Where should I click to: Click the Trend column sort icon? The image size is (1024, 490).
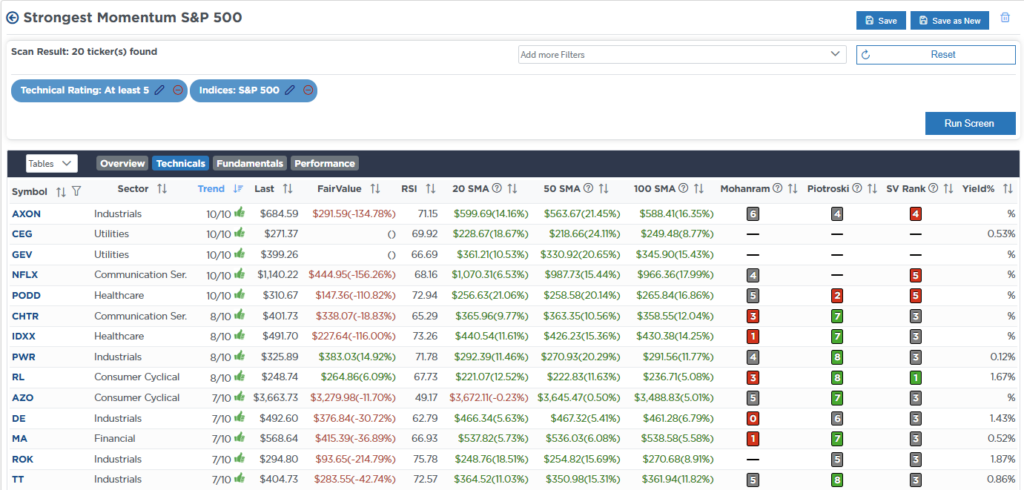pyautogui.click(x=238, y=188)
